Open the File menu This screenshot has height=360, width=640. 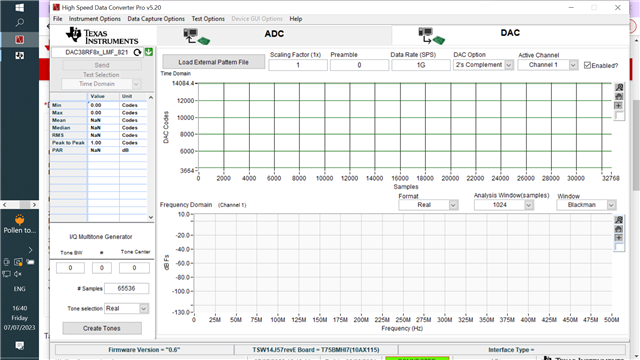[x=58, y=19]
